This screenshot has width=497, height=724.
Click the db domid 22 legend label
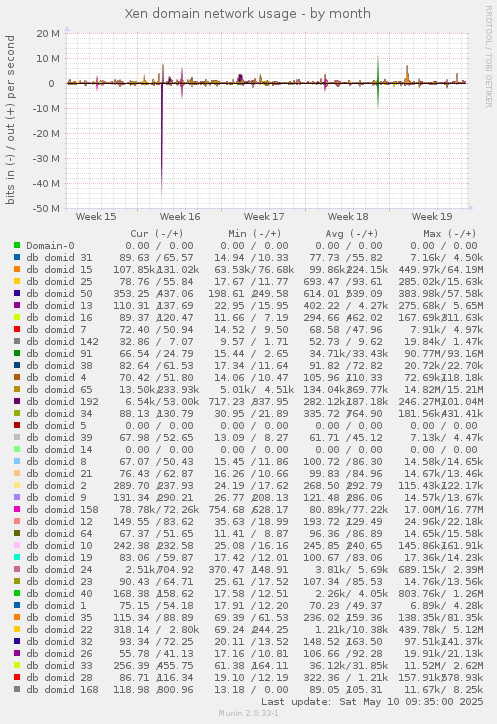[59, 630]
